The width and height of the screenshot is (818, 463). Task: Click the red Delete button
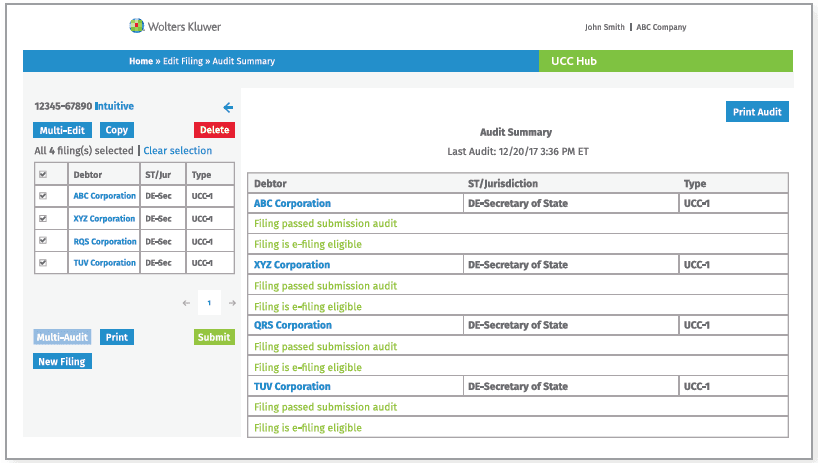pyautogui.click(x=214, y=130)
